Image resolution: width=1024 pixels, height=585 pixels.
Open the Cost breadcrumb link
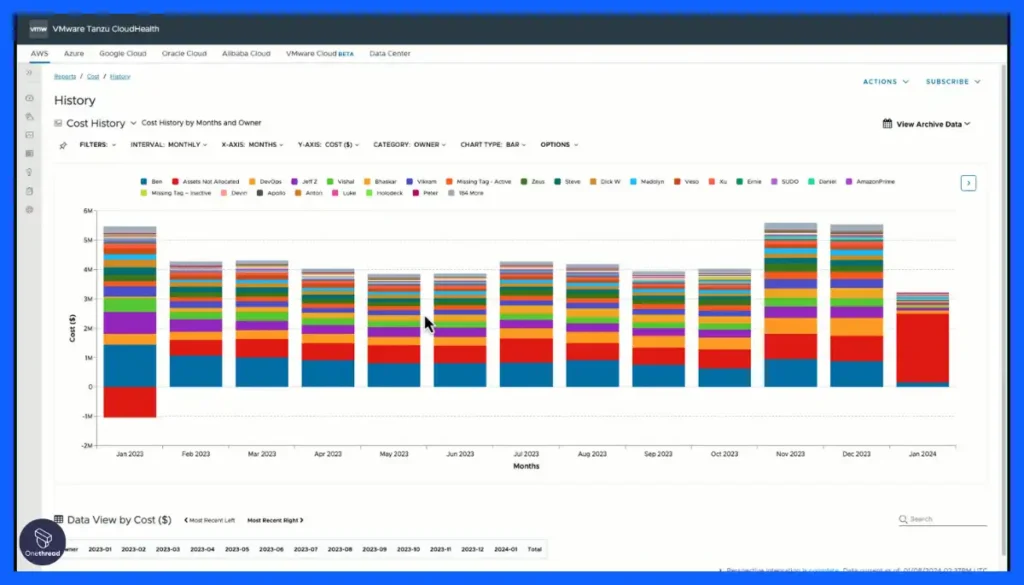pos(93,76)
